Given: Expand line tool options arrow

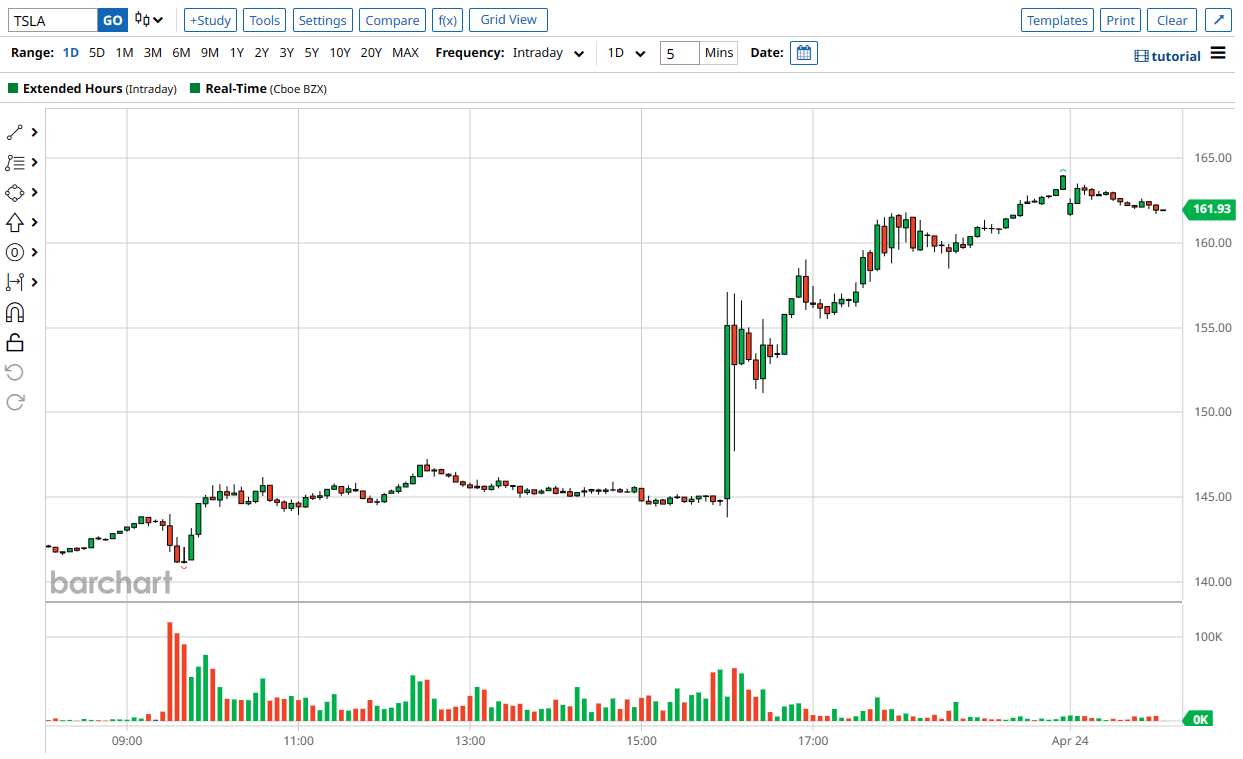Looking at the screenshot, I should coord(35,132).
